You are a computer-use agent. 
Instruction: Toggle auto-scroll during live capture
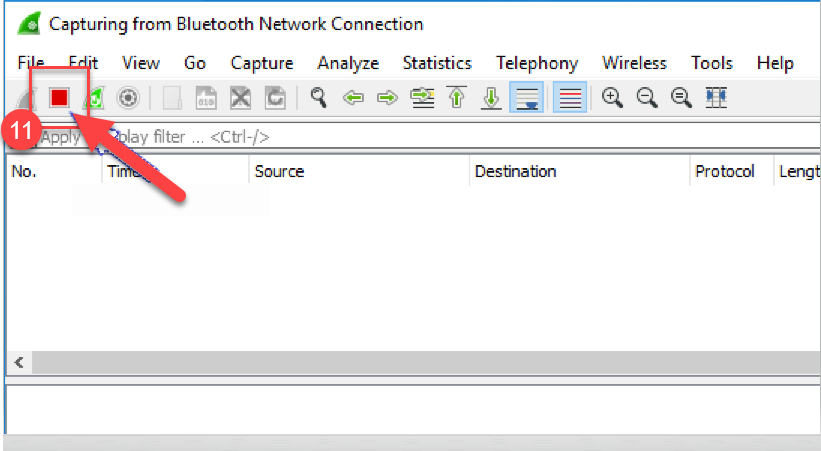(526, 98)
